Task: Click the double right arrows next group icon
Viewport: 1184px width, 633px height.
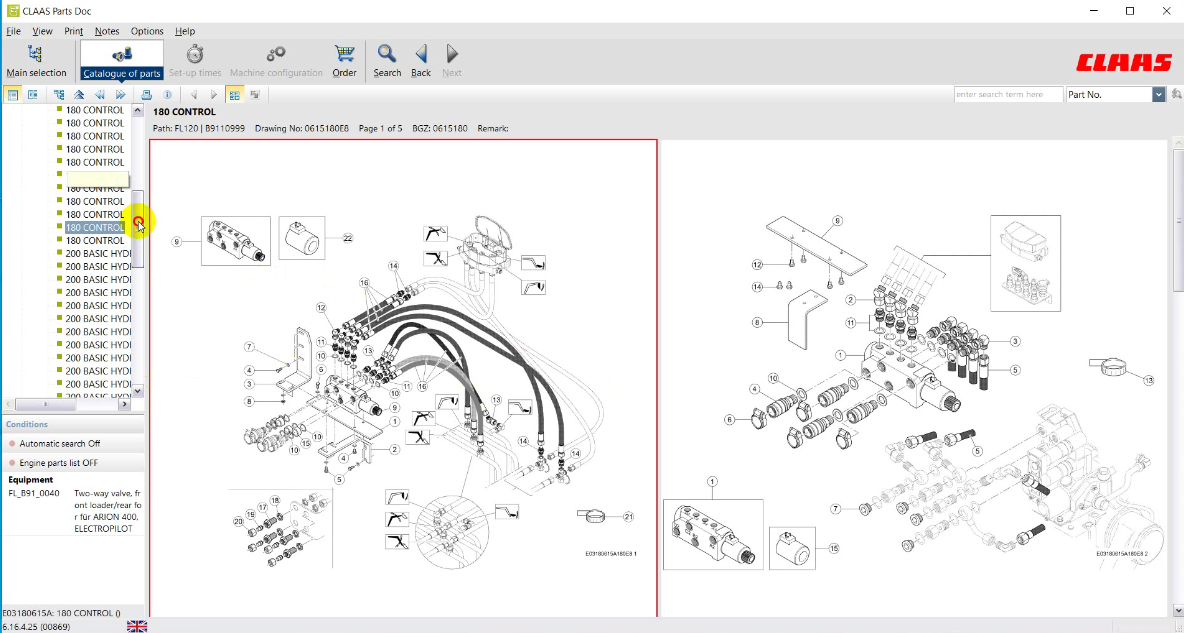Action: coord(120,94)
